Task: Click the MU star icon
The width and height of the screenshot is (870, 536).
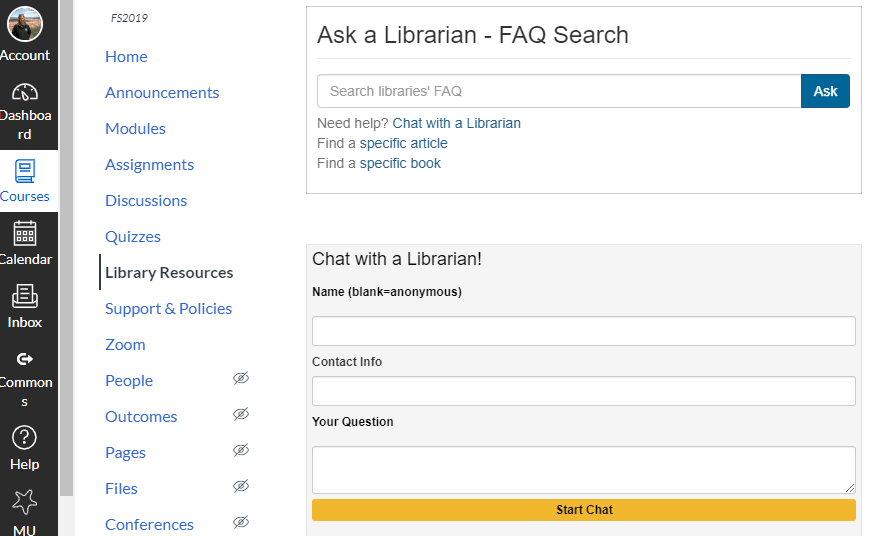Action: [25, 501]
